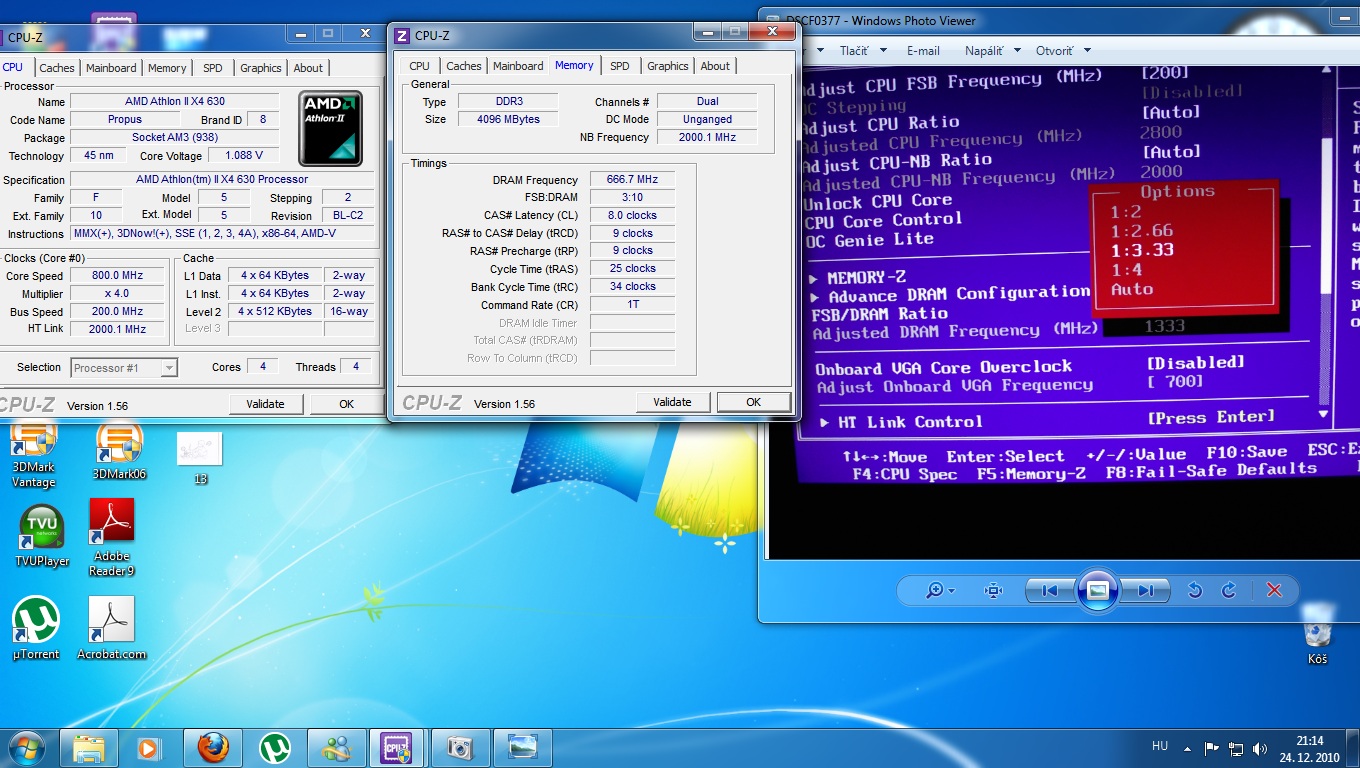
Task: Open Graphics tab in Memory CPU-Z window
Action: (x=668, y=66)
